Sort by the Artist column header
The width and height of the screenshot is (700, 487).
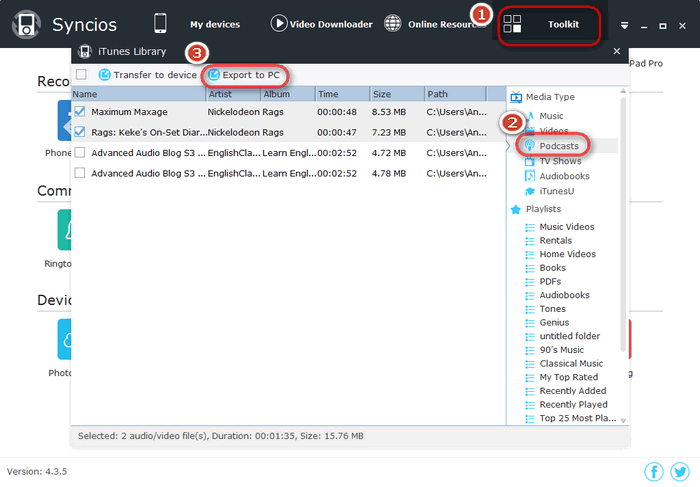click(x=233, y=94)
